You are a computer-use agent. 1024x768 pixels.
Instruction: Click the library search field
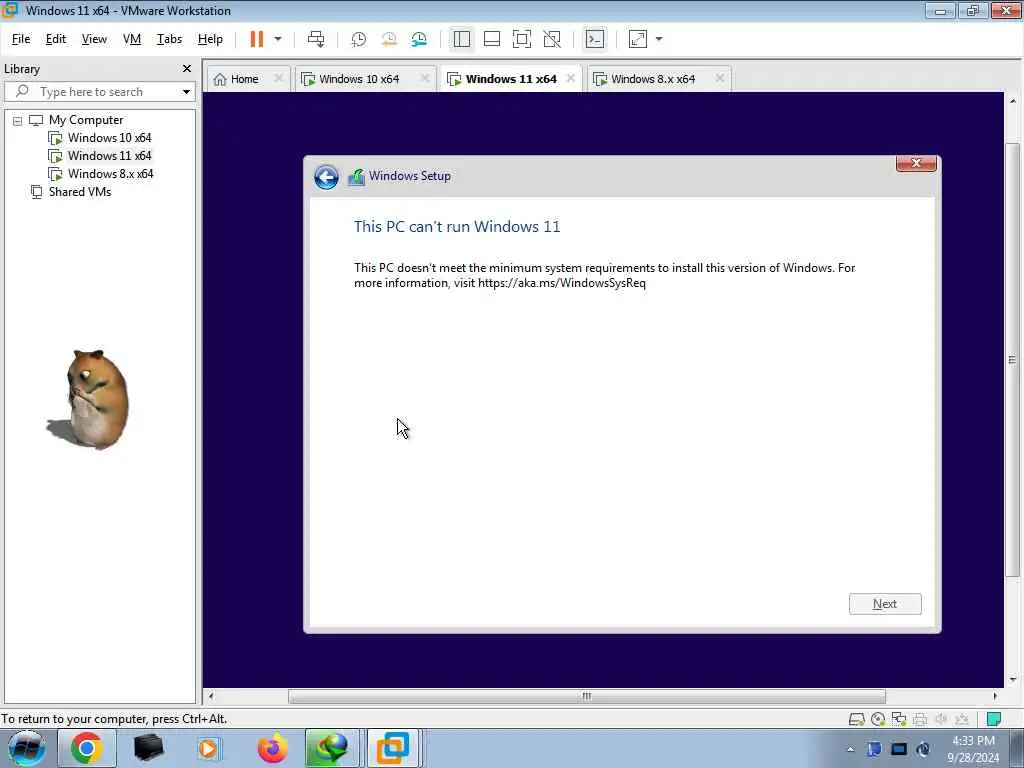[98, 92]
